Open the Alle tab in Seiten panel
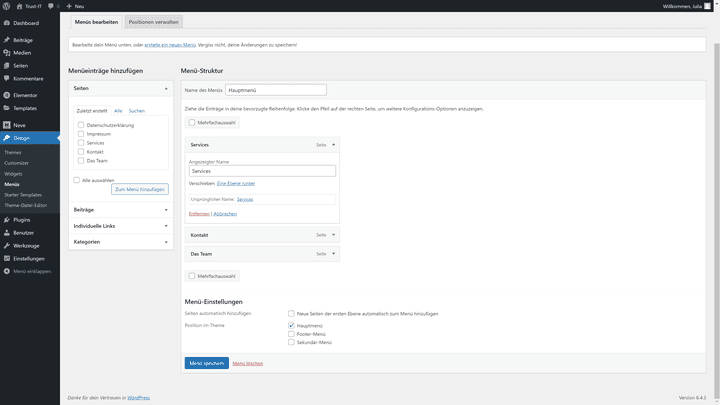 pyautogui.click(x=118, y=111)
